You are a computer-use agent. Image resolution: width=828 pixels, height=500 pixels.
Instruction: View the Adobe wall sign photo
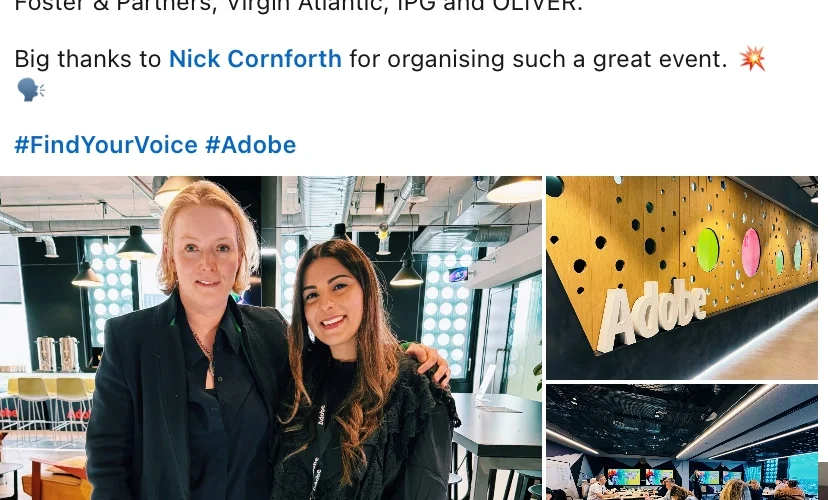click(682, 278)
